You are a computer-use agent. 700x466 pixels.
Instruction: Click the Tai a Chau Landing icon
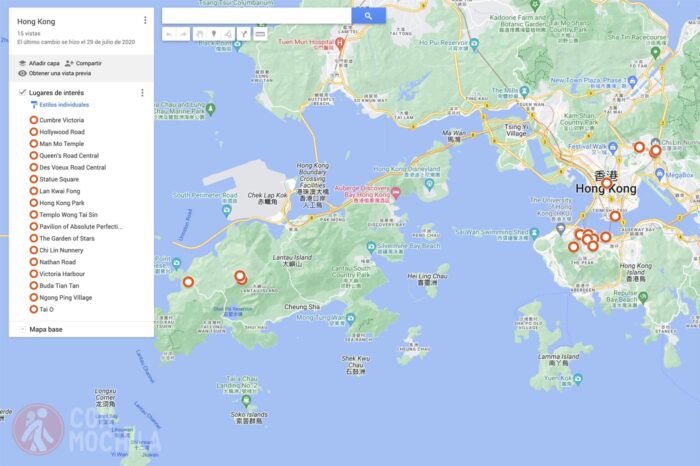(246, 399)
